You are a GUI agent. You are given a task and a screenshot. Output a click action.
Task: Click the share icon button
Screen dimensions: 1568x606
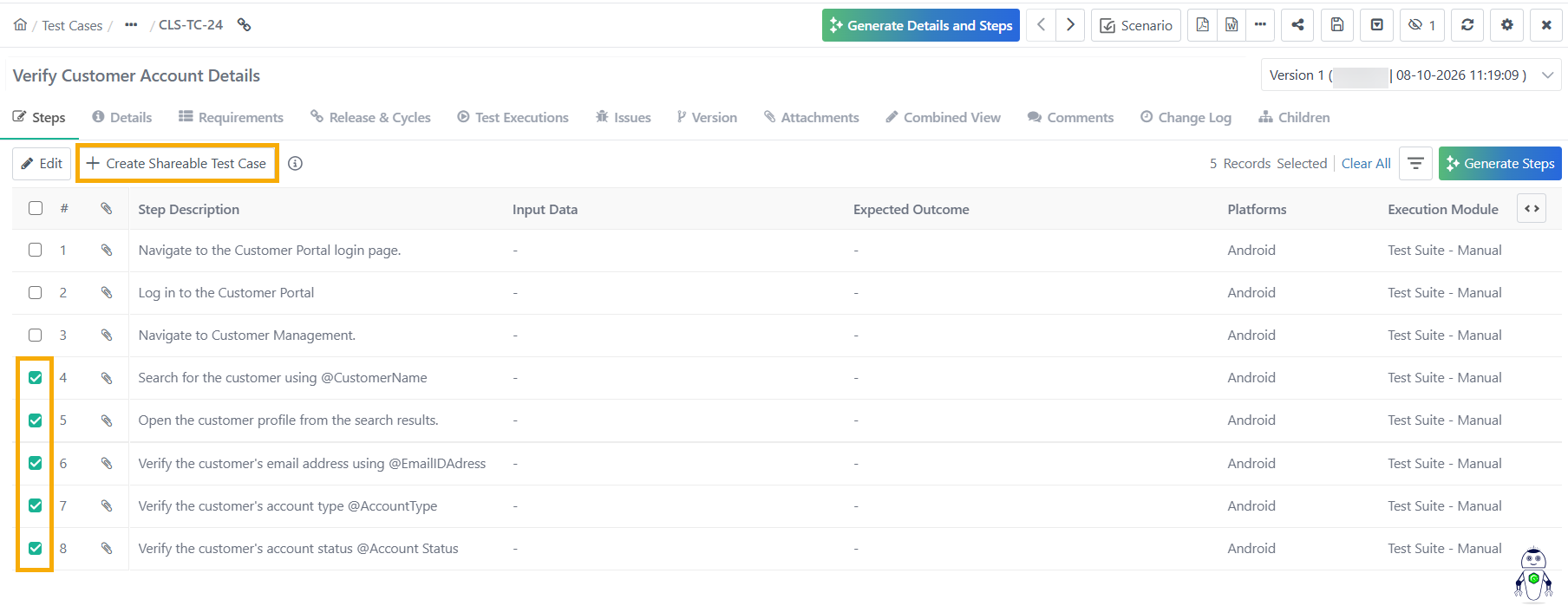(1297, 25)
